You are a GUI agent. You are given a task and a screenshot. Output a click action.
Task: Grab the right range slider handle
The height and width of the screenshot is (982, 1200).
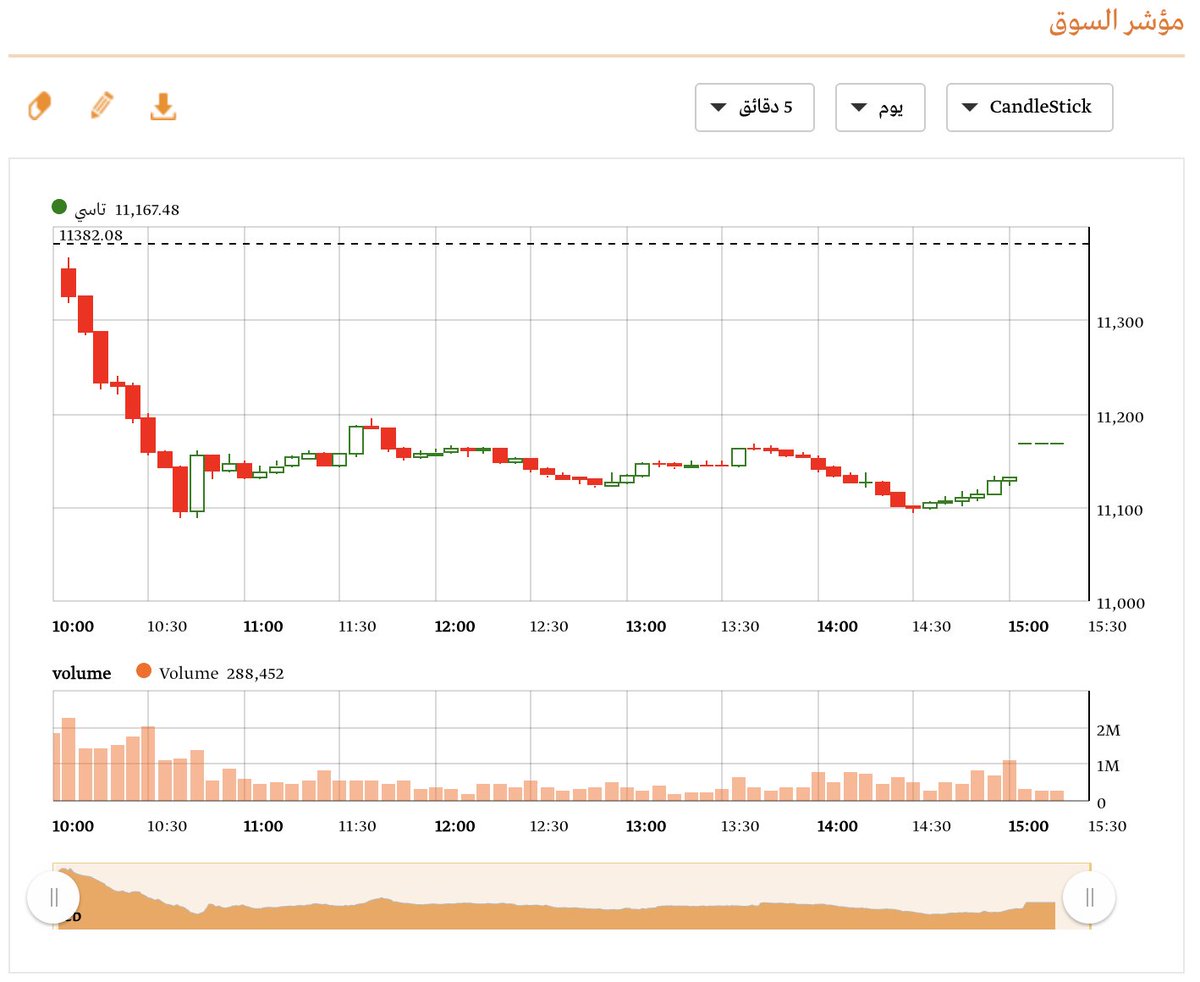[1089, 896]
